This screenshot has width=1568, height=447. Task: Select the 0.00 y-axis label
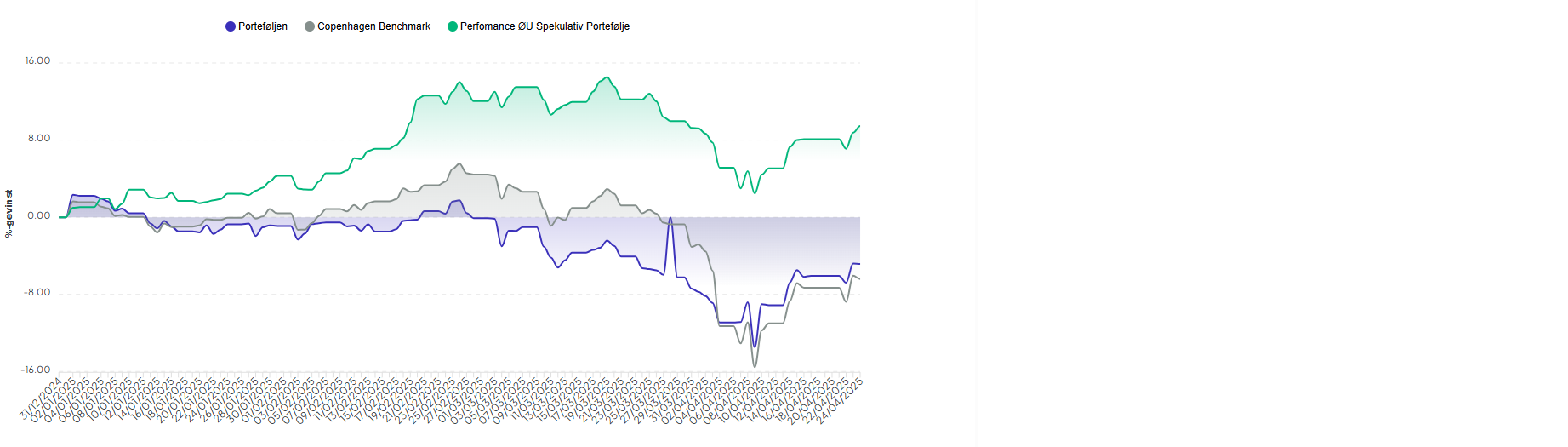tap(39, 216)
